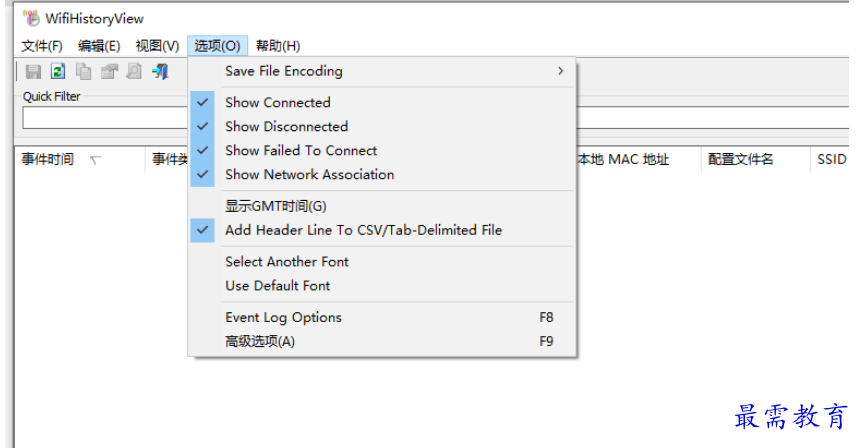Click the Refresh toolbar icon
The image size is (856, 448).
pyautogui.click(x=58, y=71)
